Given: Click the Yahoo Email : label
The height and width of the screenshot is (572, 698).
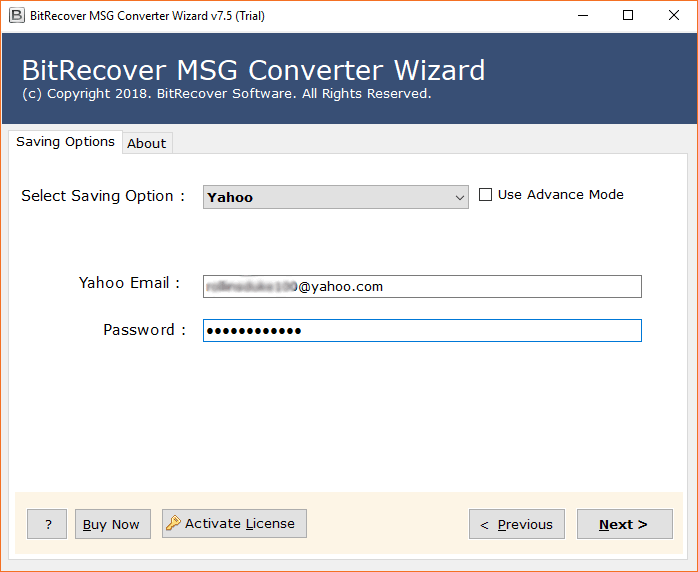Looking at the screenshot, I should click(130, 283).
